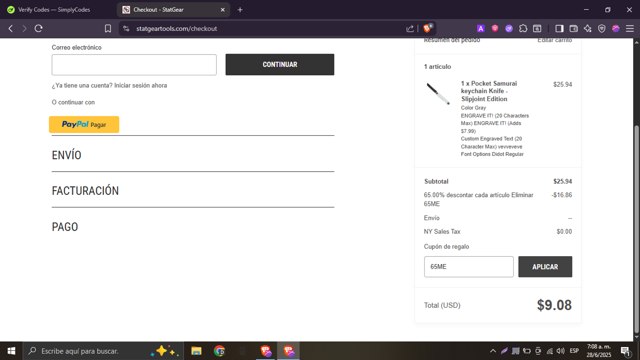Image resolution: width=640 pixels, height=360 pixels.
Task: Open the browser hamburger menu
Action: click(x=630, y=29)
